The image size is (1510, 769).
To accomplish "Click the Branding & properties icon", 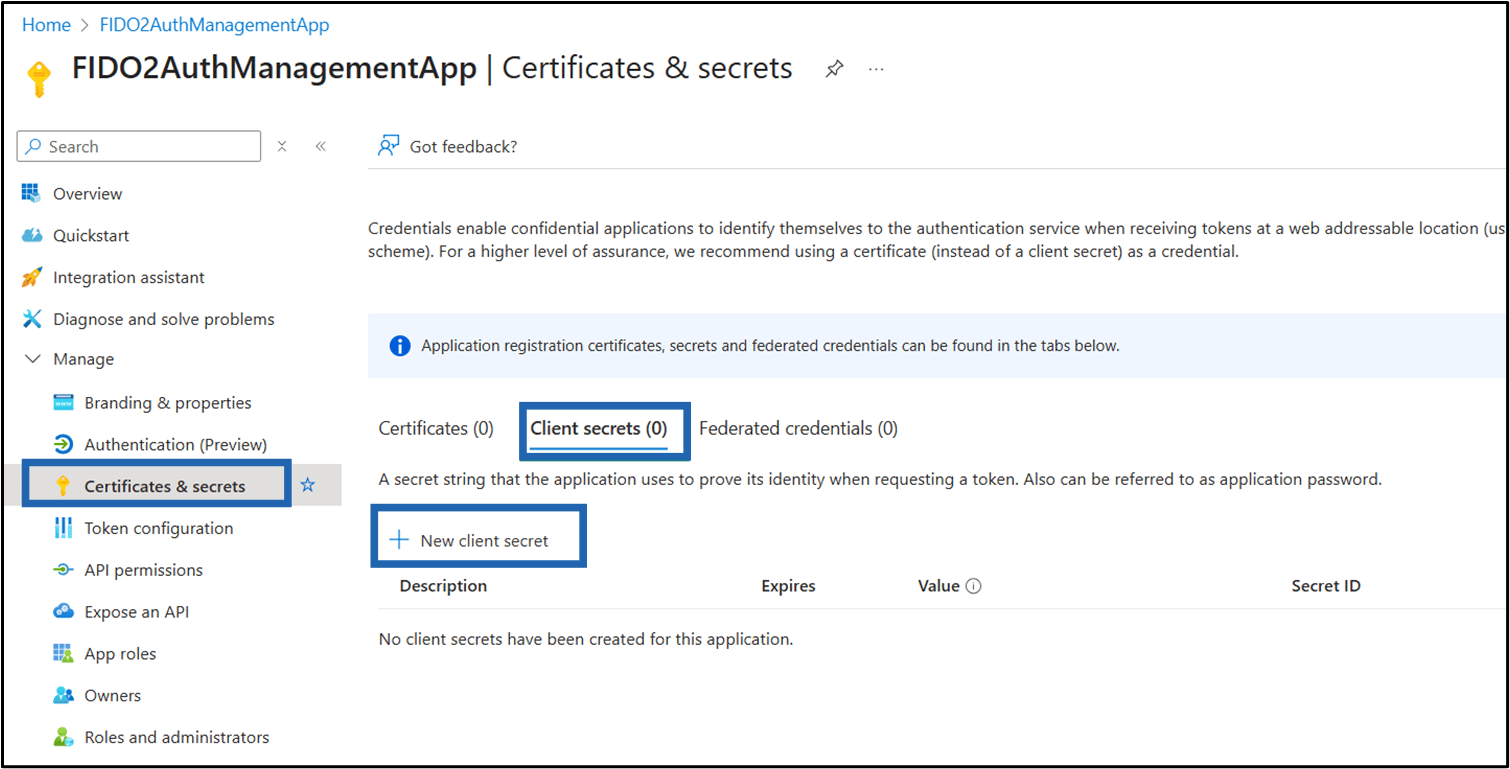I will [63, 403].
